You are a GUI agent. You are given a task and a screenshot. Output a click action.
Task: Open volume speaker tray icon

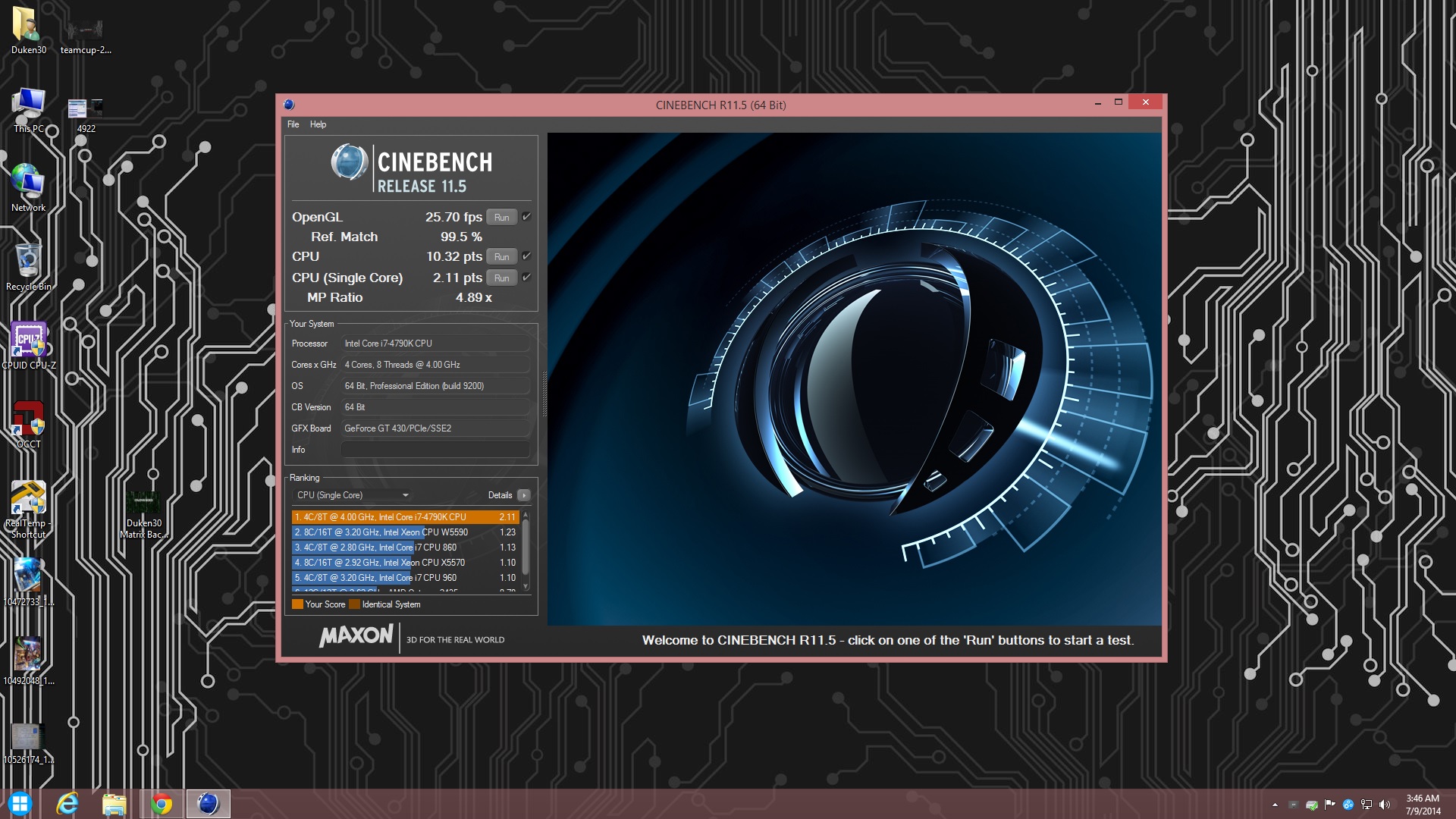[1385, 805]
